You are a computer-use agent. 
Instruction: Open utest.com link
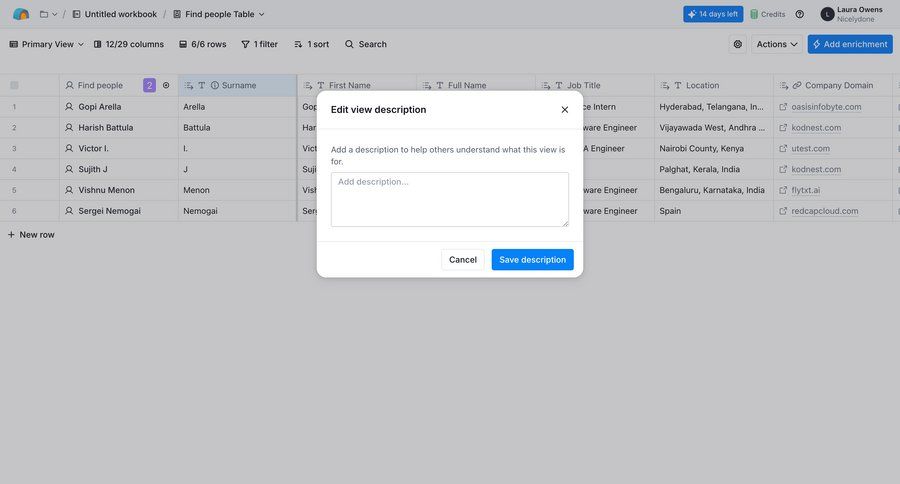tap(810, 148)
